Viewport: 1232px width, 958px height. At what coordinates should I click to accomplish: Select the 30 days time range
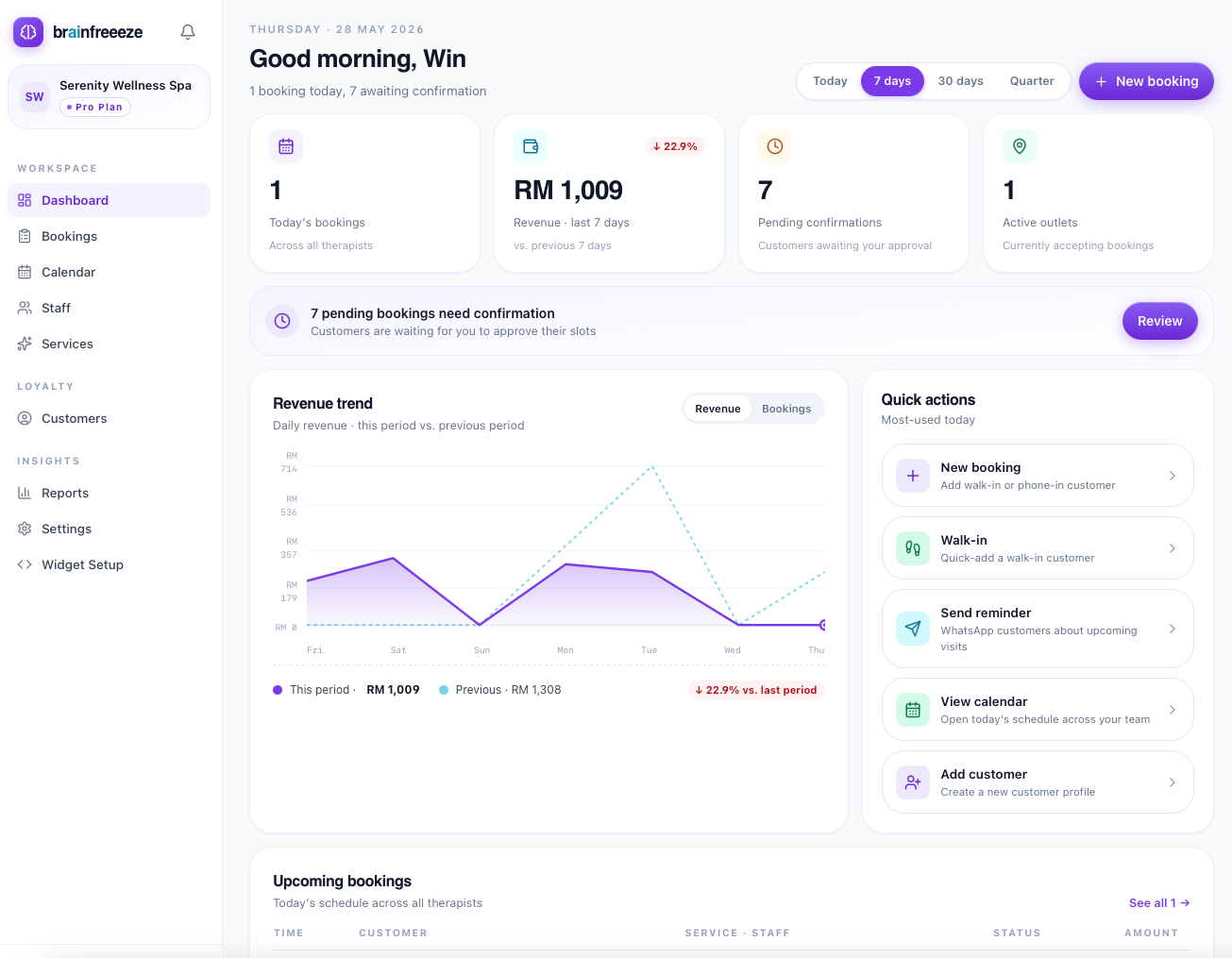pyautogui.click(x=960, y=81)
